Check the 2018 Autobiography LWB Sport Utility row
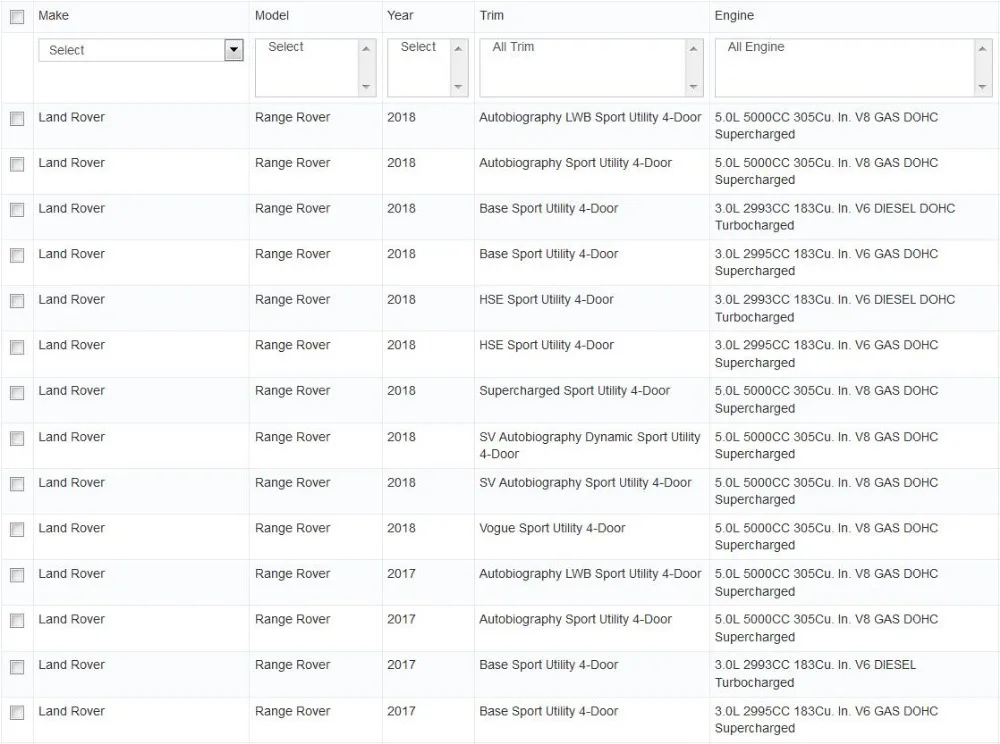The width and height of the screenshot is (1000, 744). [x=17, y=119]
